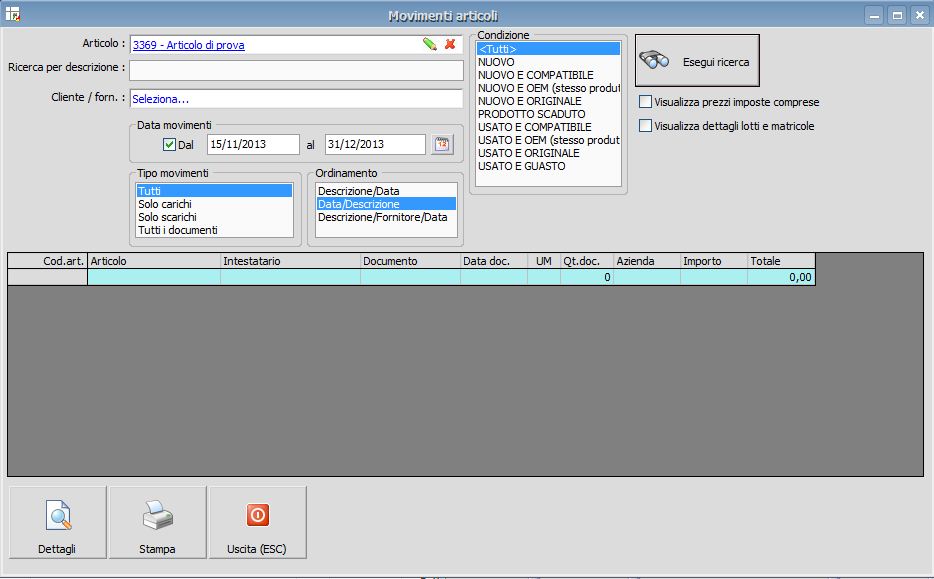Image resolution: width=934 pixels, height=579 pixels.
Task: Click the Intestatario column header
Action: [290, 261]
